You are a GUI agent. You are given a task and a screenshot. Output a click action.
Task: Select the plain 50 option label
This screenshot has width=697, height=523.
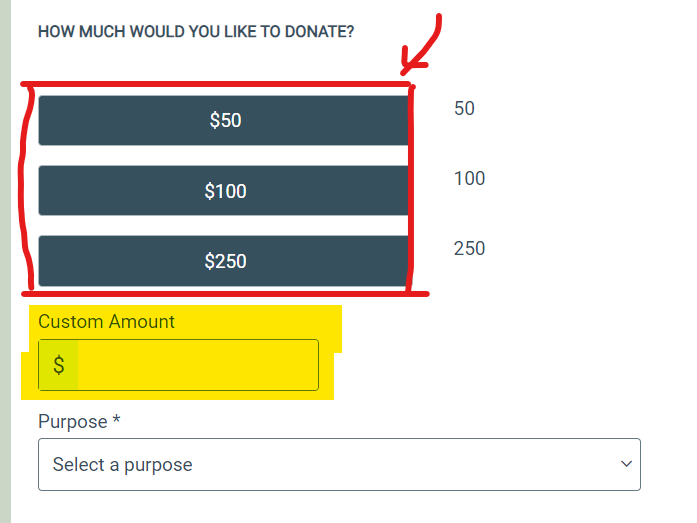point(464,109)
